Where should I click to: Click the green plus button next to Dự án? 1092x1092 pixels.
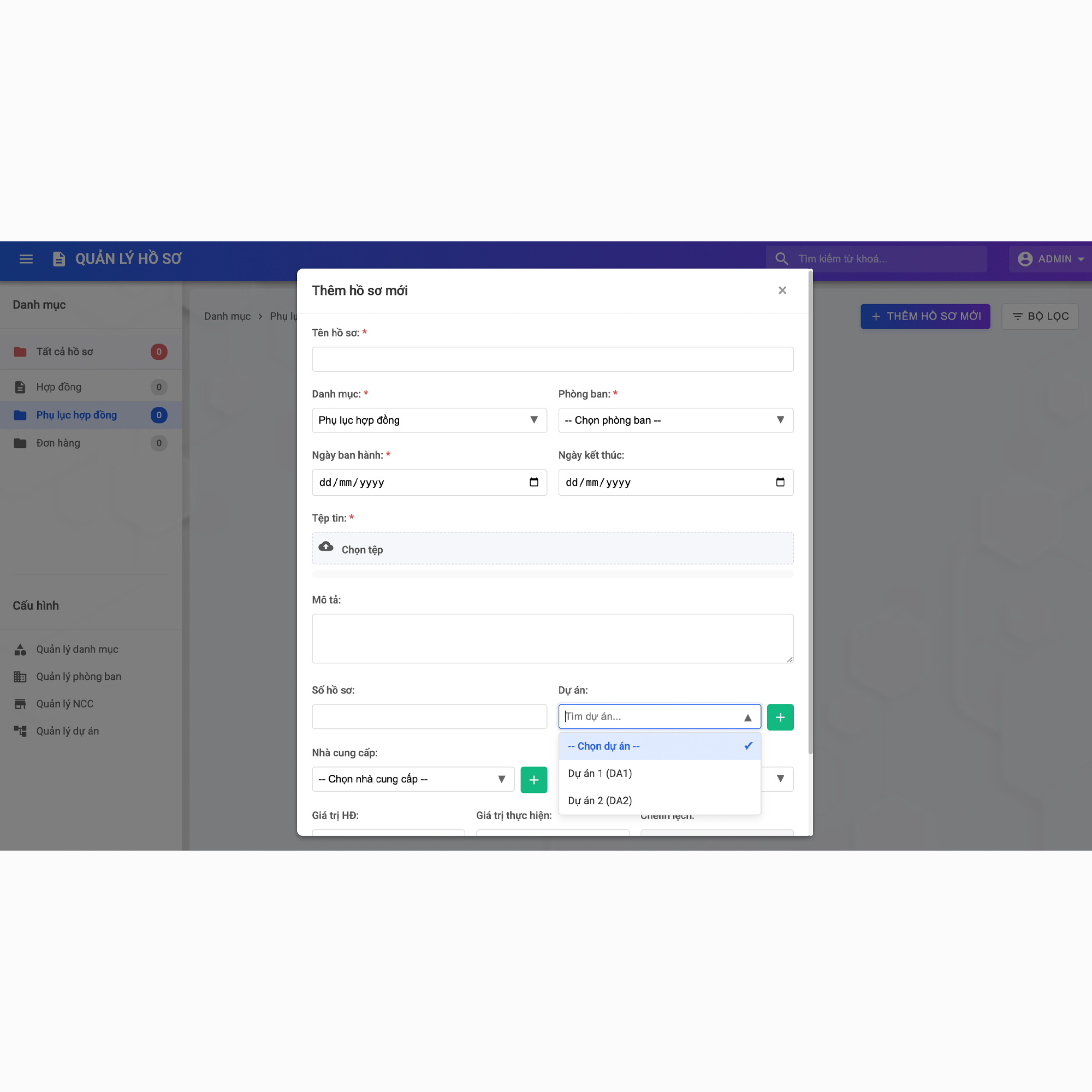point(780,717)
